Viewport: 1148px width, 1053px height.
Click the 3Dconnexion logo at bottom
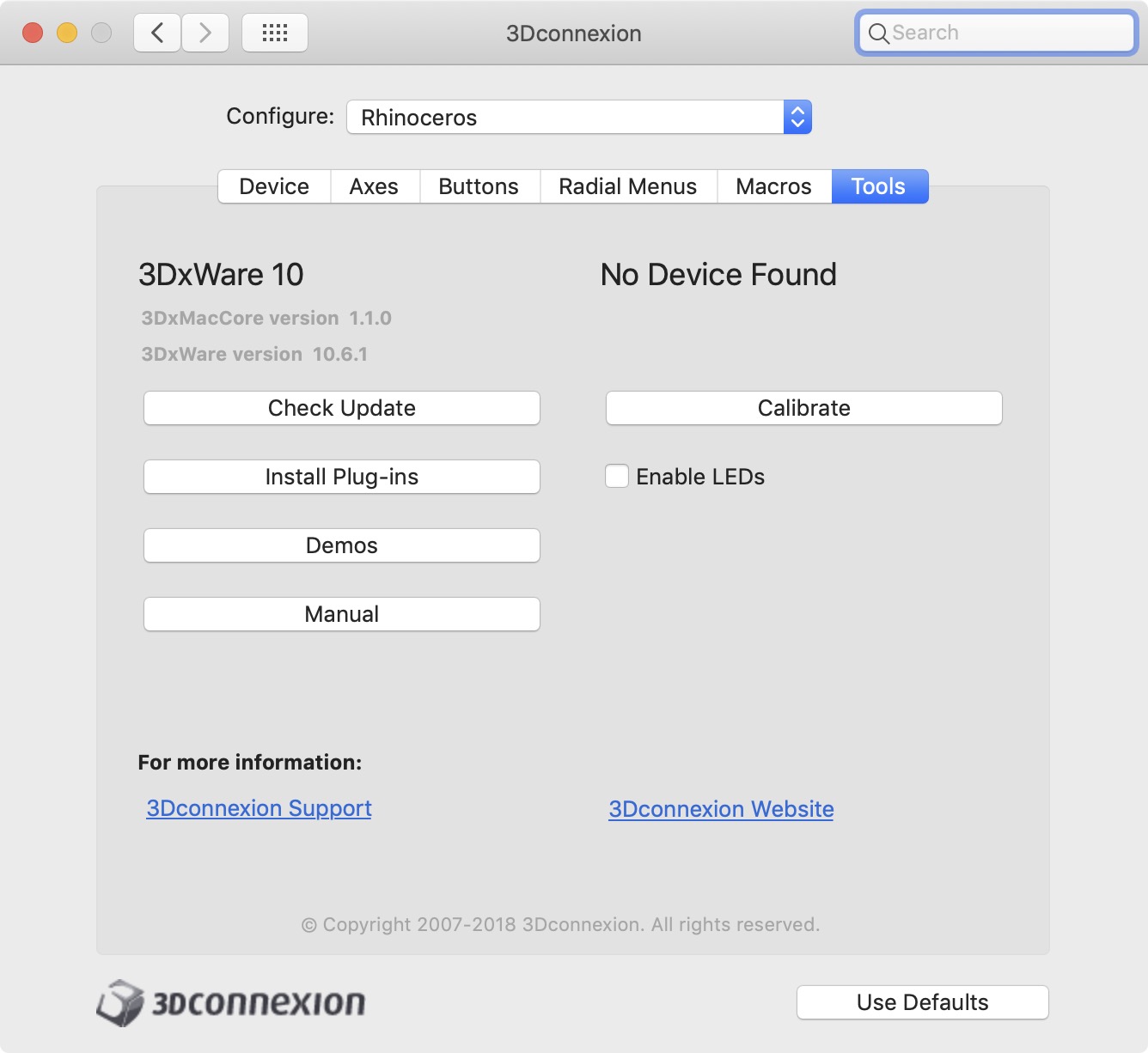point(231,1002)
